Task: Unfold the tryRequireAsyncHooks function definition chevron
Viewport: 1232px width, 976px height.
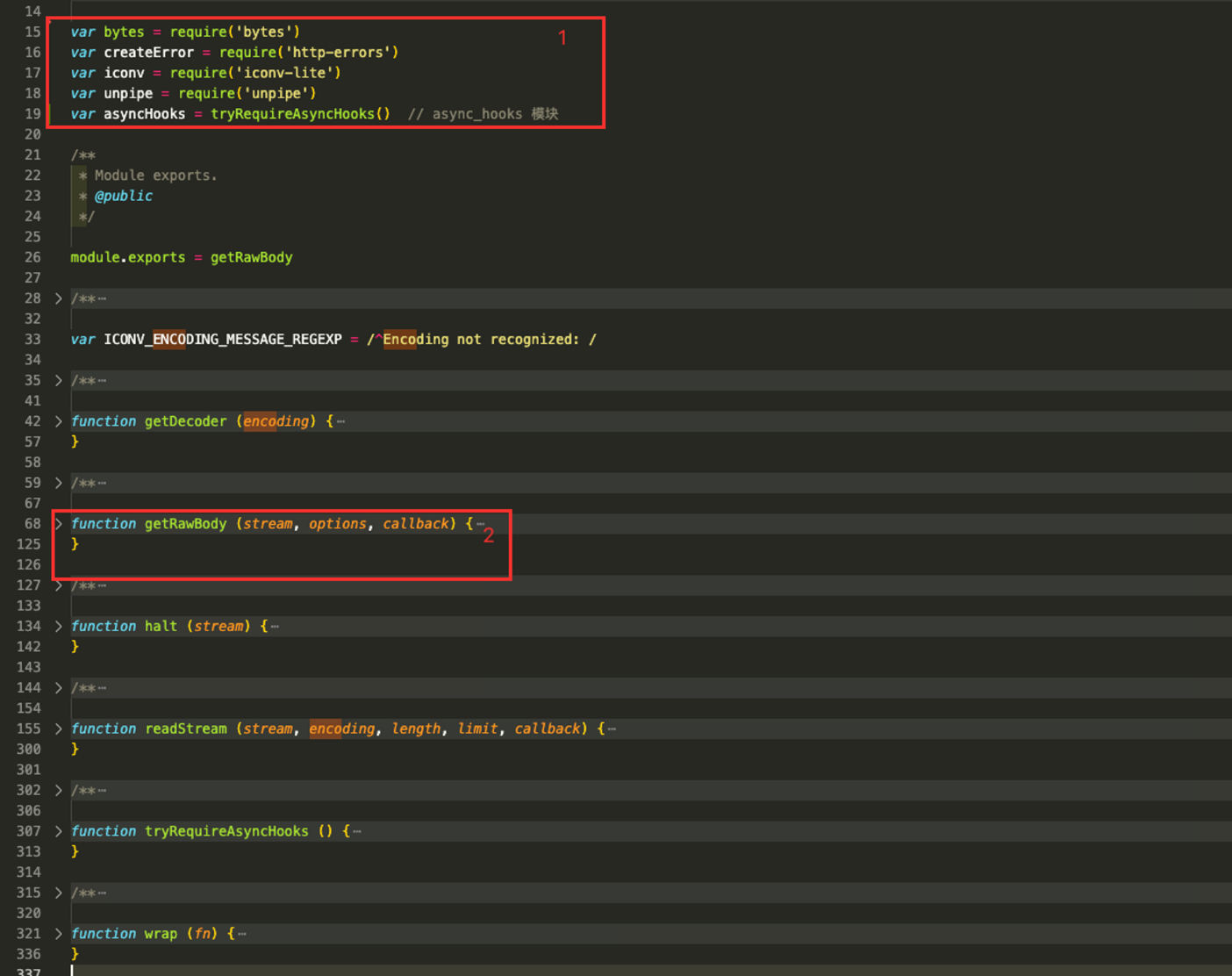Action: [59, 831]
